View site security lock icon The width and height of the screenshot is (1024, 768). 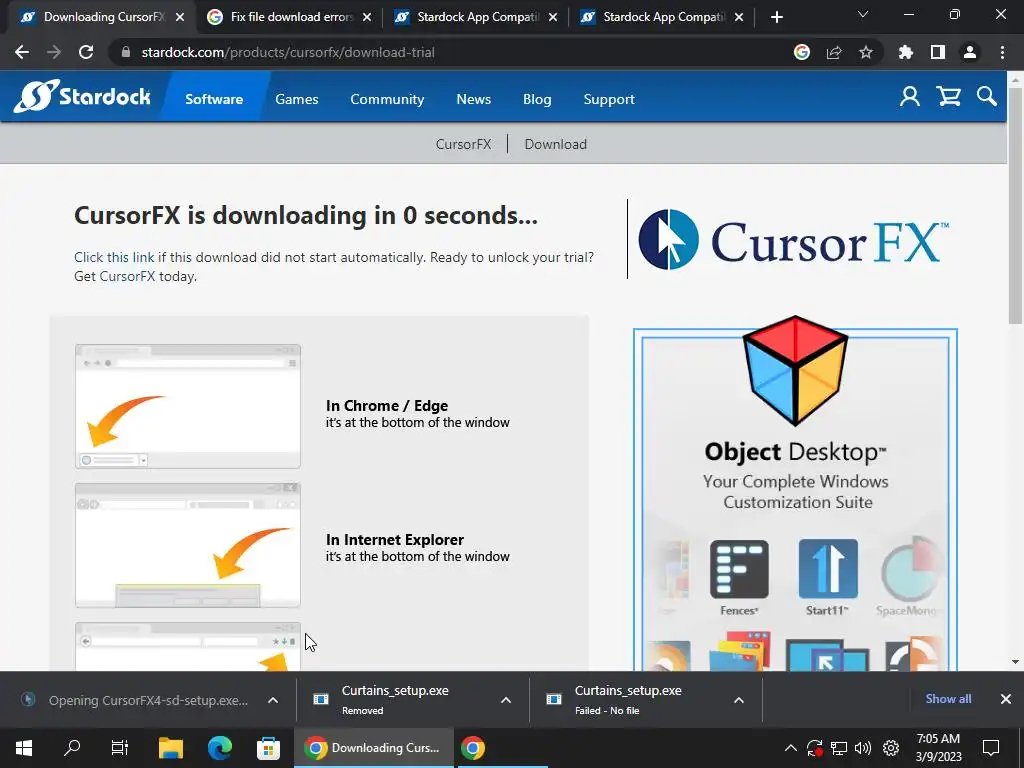click(126, 52)
